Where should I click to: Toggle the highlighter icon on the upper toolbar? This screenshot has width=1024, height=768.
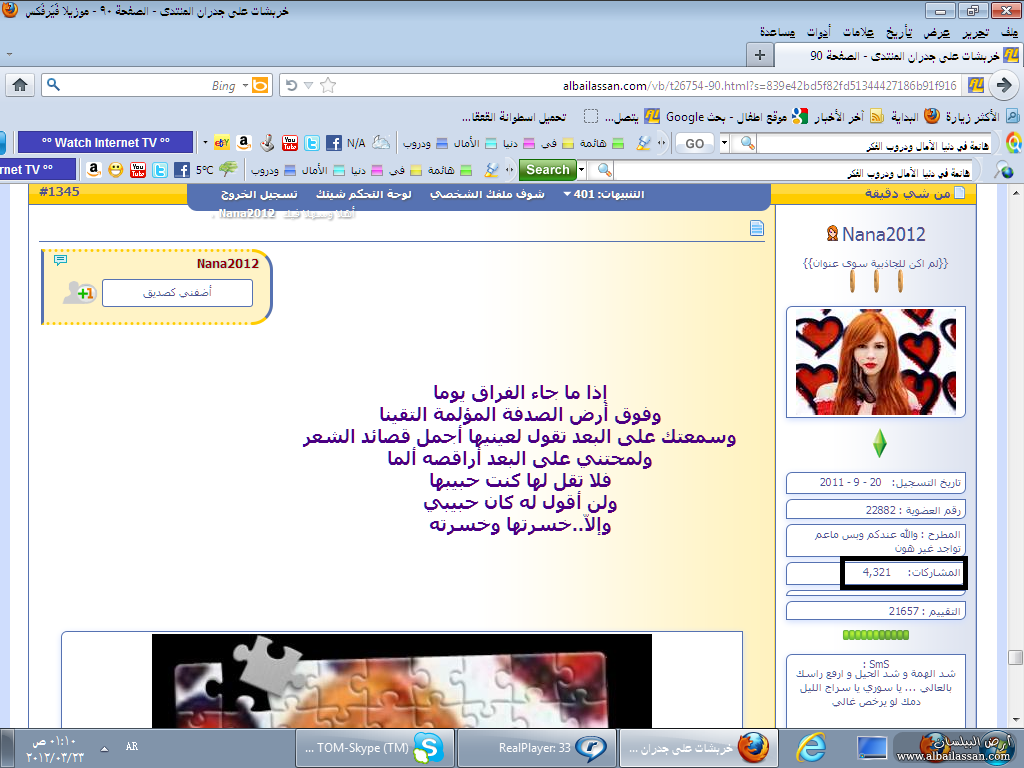coord(644,143)
